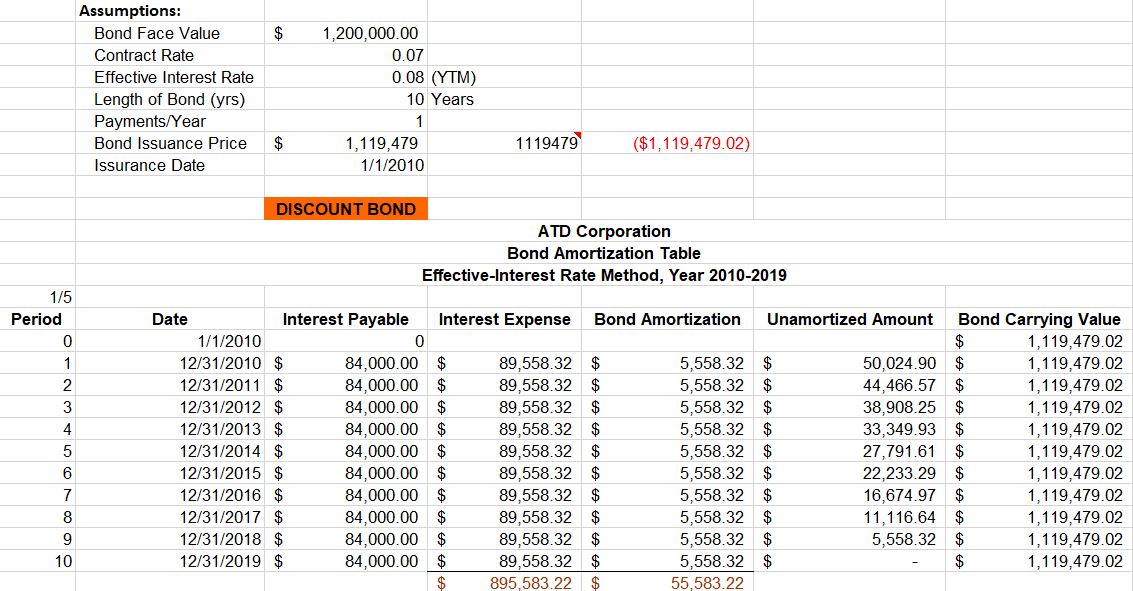The image size is (1133, 591).
Task: Click the Bond Face Value 1,200,000.00 cell
Action: (x=369, y=33)
